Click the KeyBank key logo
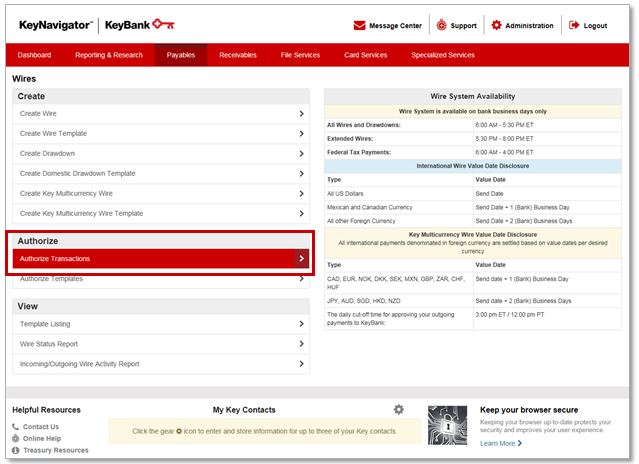 coord(164,24)
